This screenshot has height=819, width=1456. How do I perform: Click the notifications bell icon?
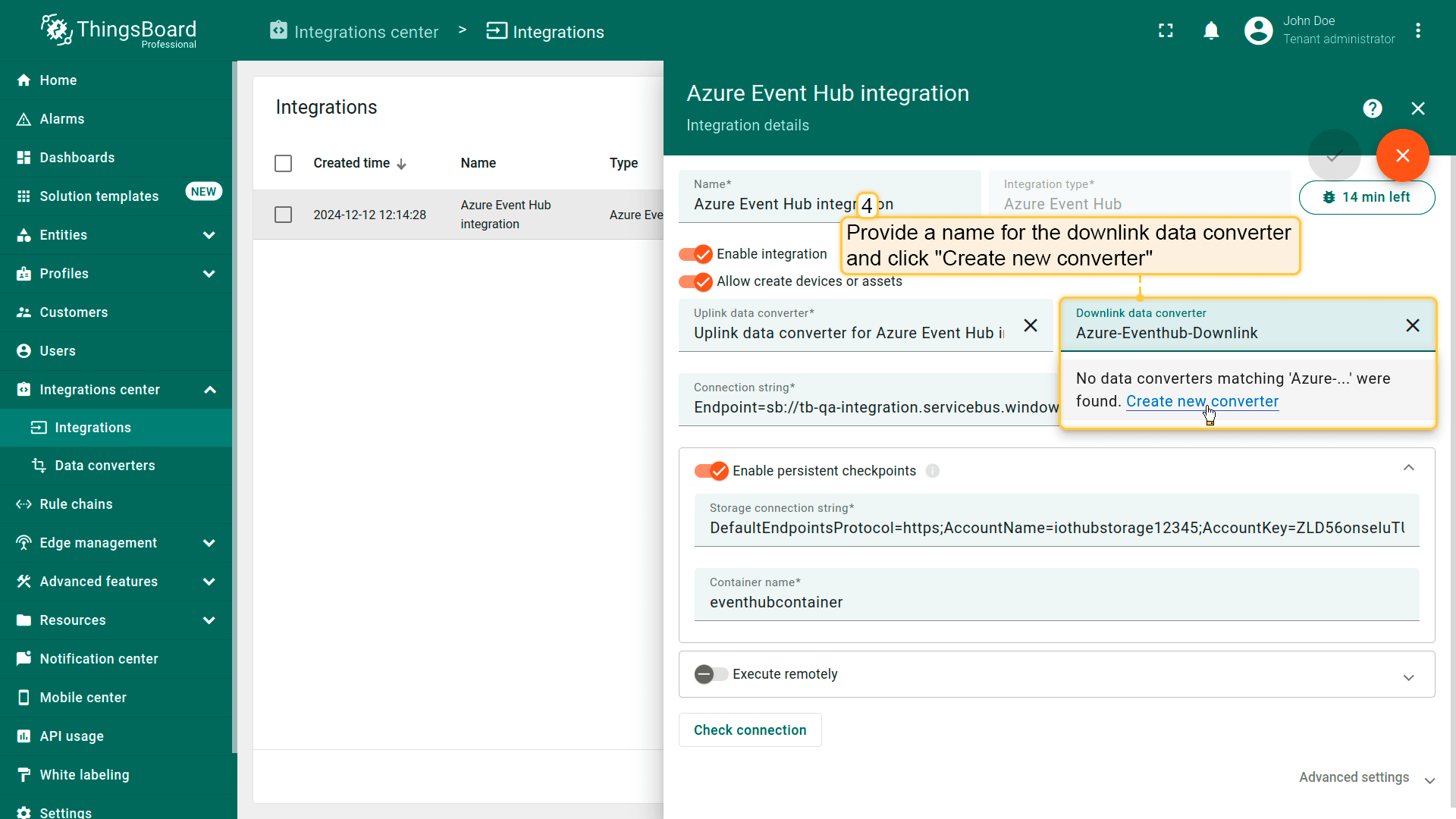click(1211, 30)
